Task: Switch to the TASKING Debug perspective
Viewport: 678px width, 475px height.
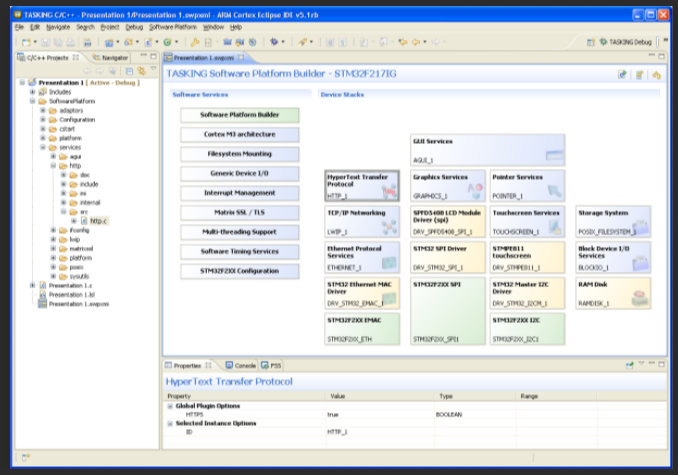Action: (626, 42)
